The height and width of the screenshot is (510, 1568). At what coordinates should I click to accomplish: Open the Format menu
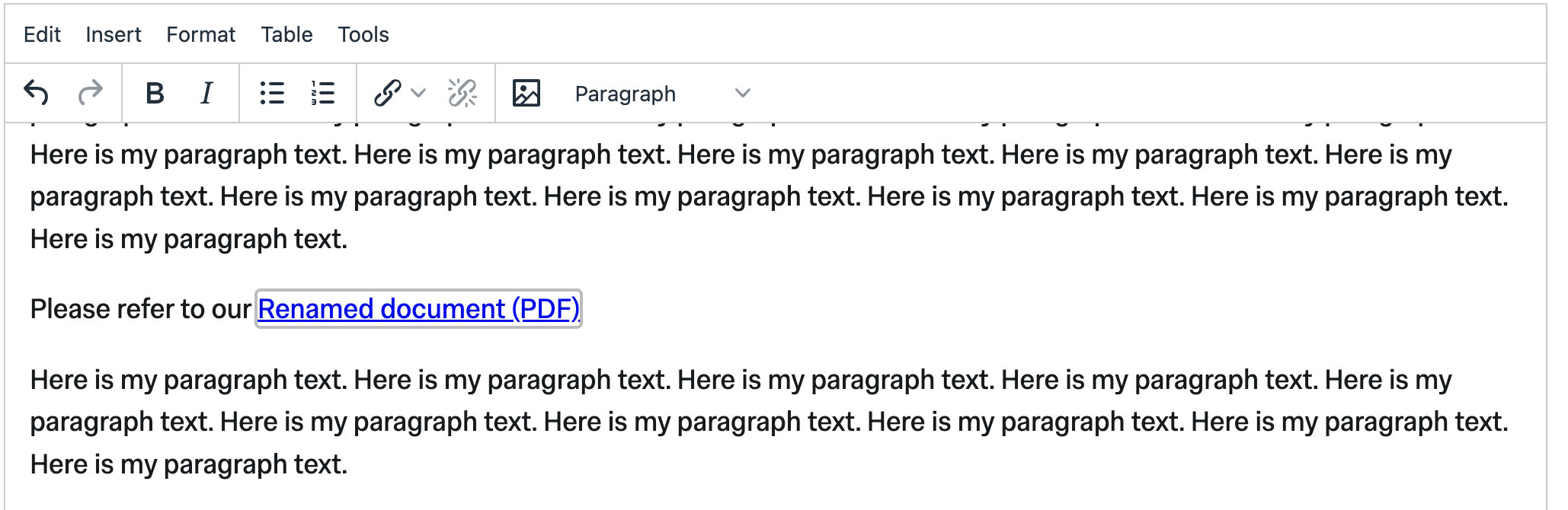201,34
